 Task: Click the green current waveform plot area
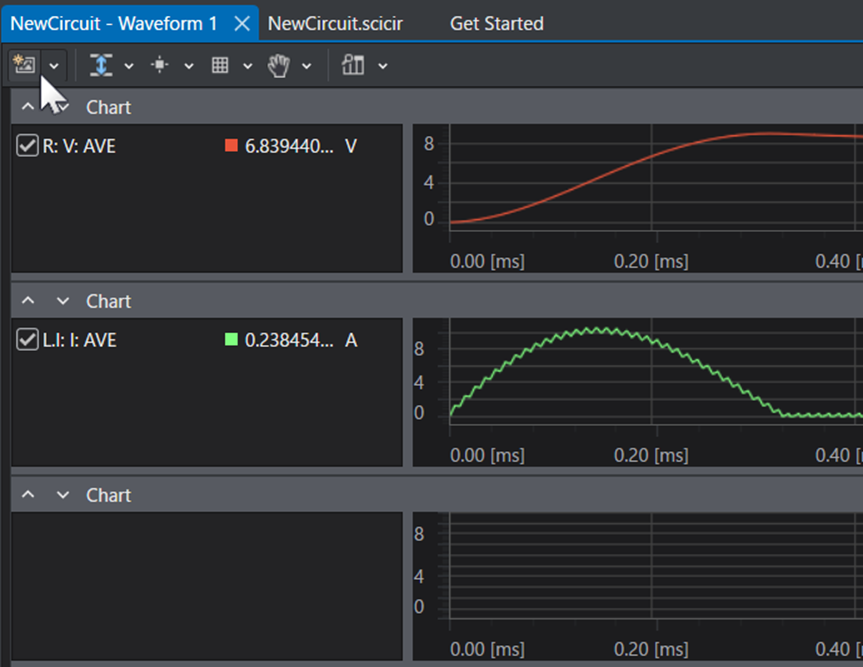(x=656, y=373)
